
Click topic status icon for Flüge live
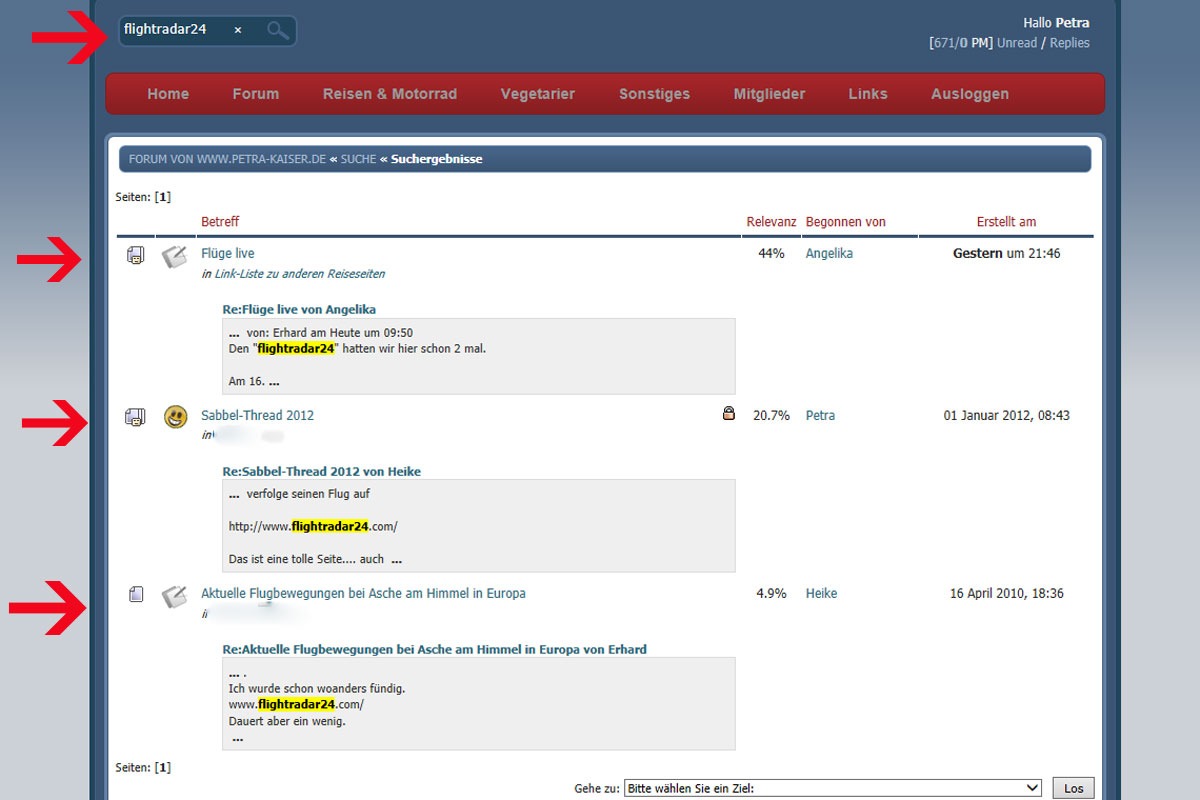[x=136, y=256]
